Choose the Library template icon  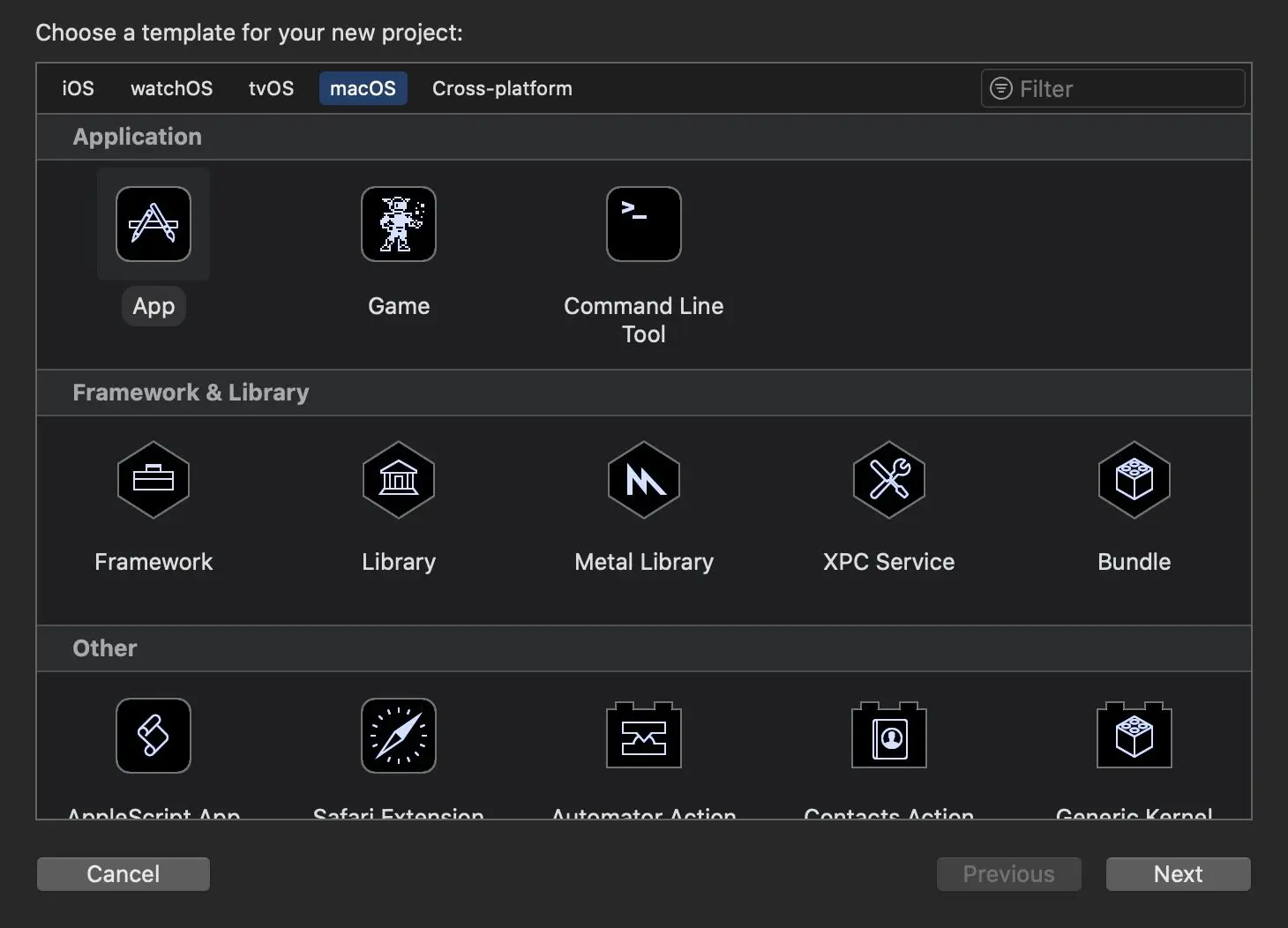(399, 480)
